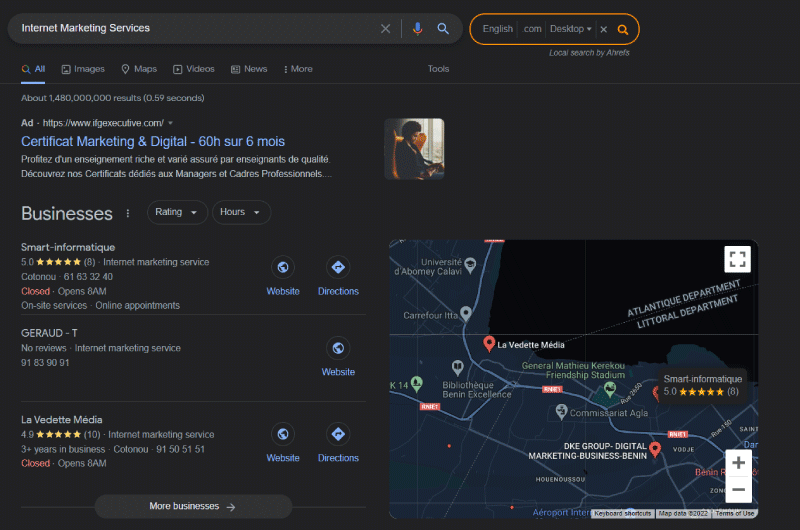
Task: Get Directions to Smart-informatique
Action: (338, 267)
